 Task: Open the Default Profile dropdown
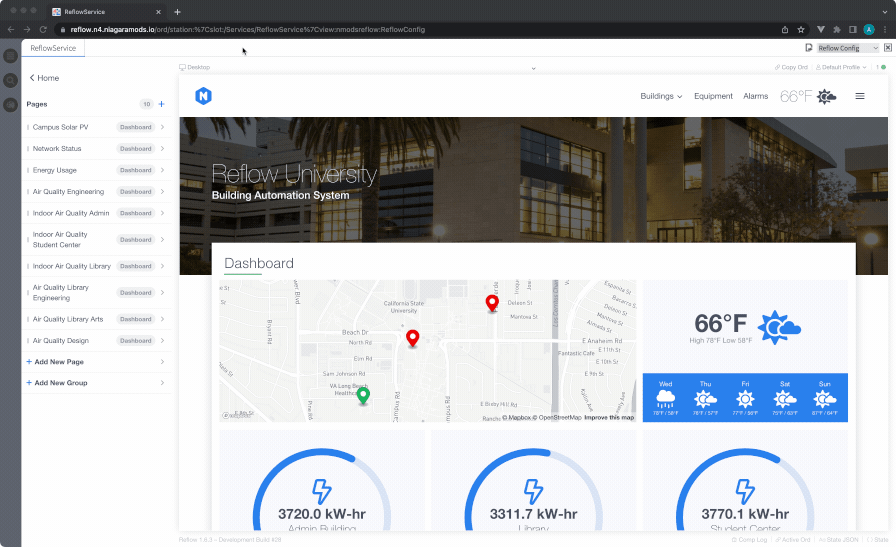[x=842, y=67]
